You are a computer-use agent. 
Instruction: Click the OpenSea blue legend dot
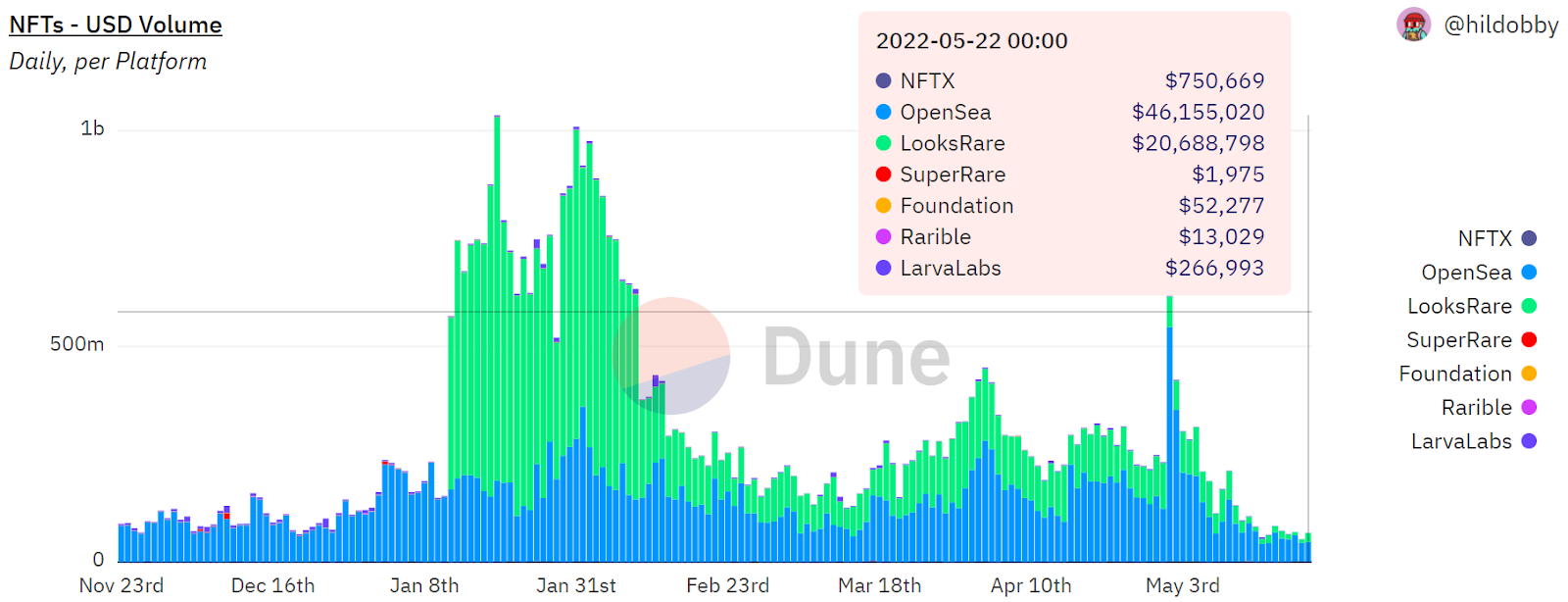click(1529, 273)
